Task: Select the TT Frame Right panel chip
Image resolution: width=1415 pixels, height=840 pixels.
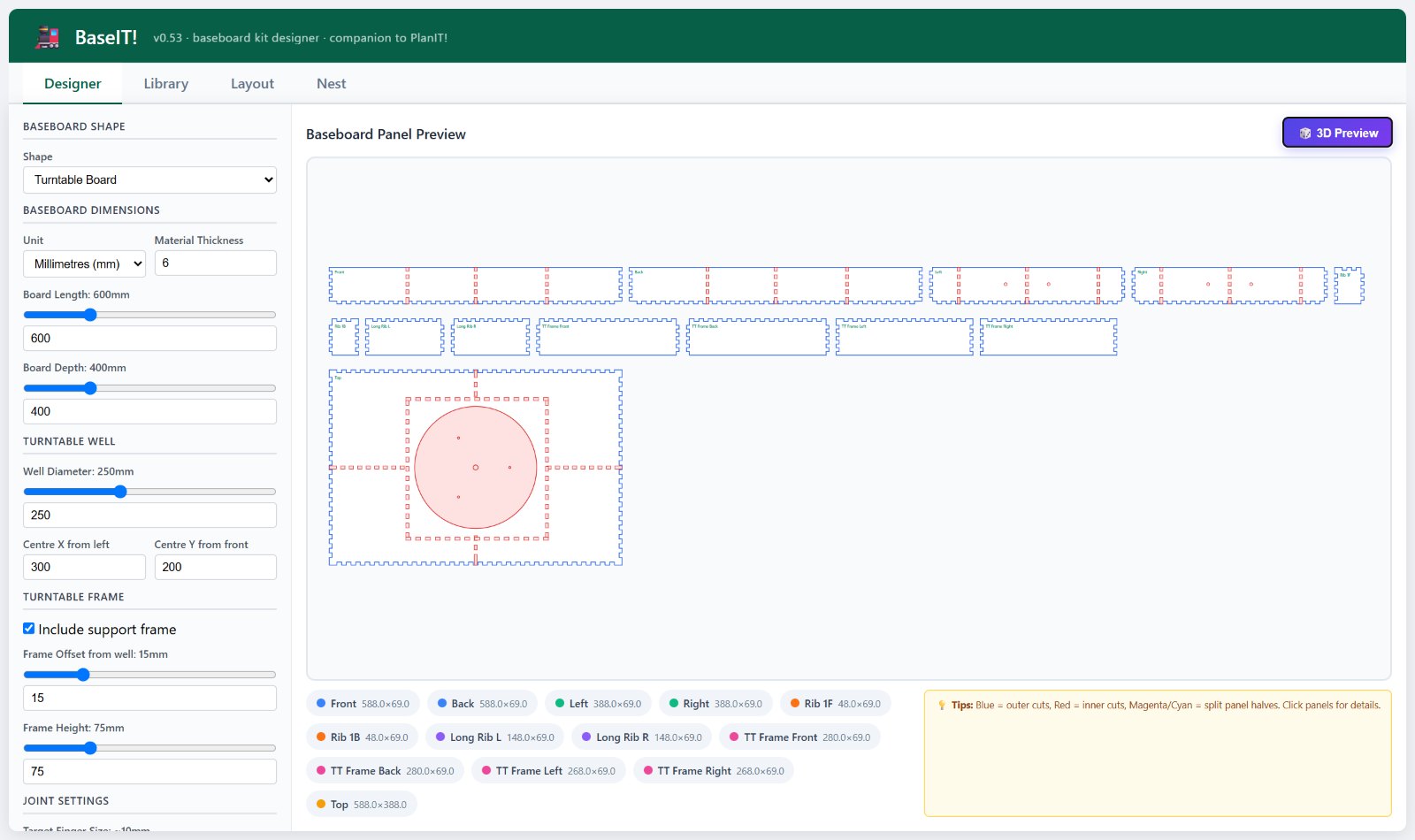Action: [x=713, y=771]
